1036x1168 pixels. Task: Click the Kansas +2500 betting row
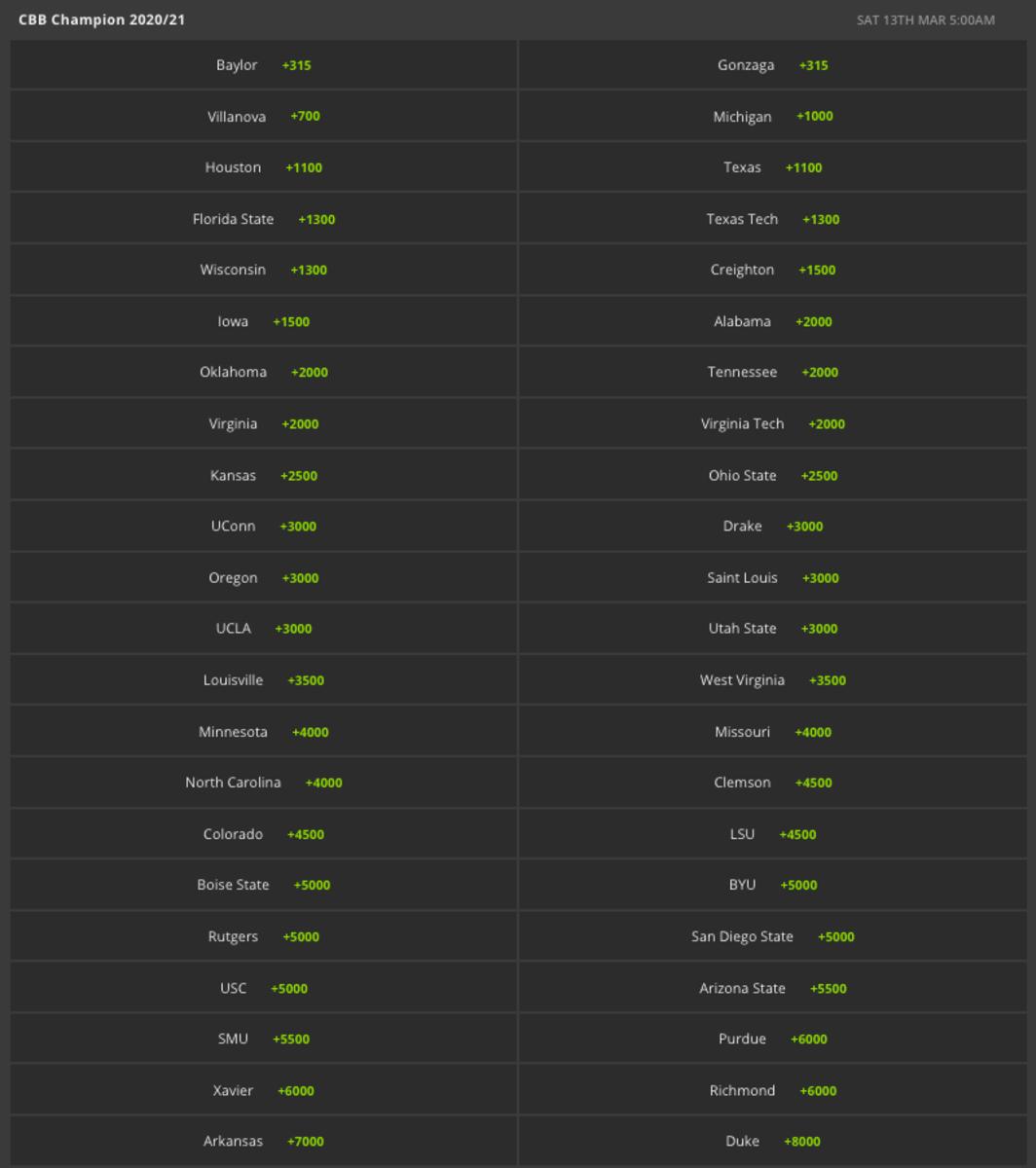point(263,475)
